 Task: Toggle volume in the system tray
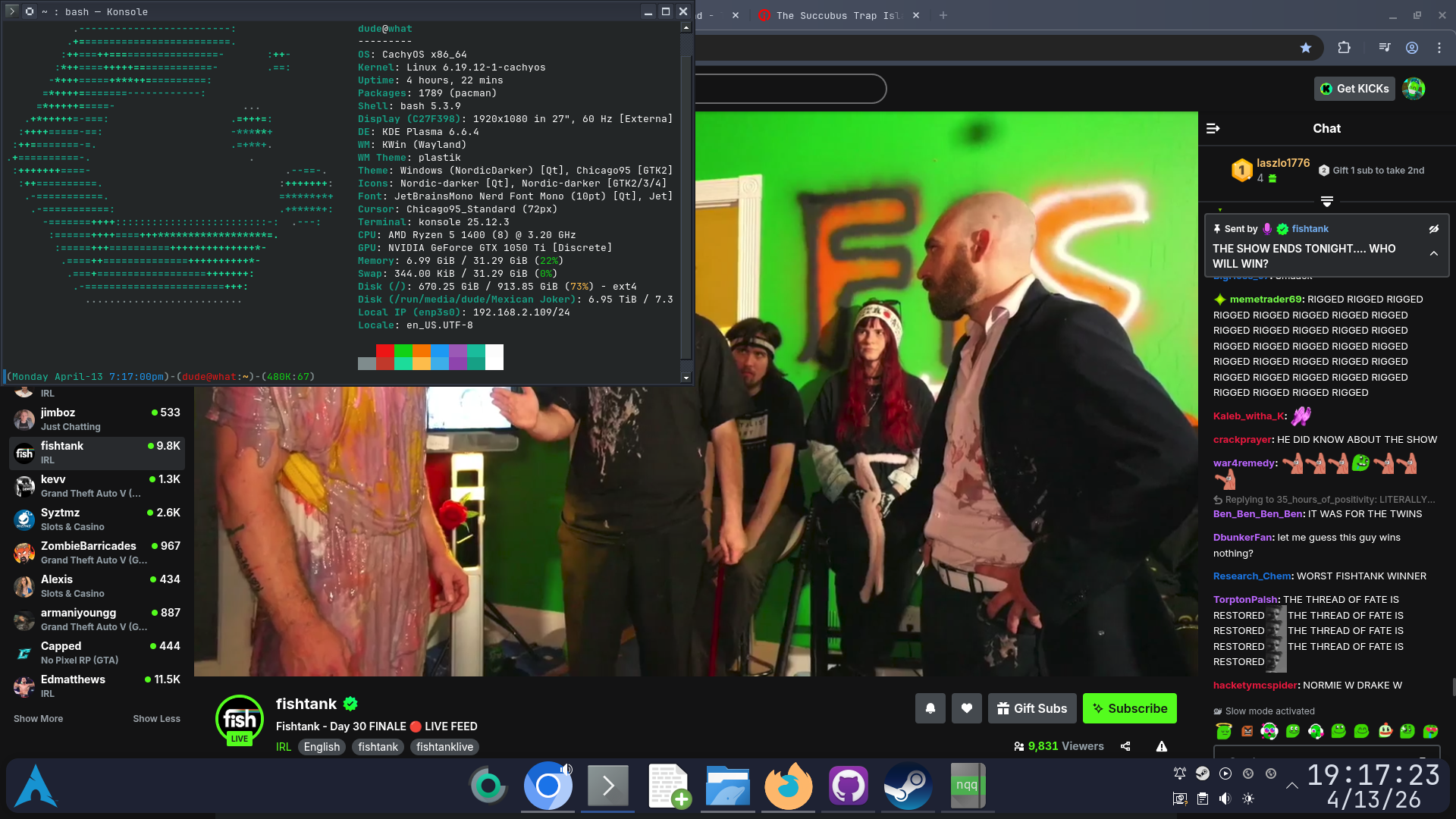click(x=1225, y=799)
